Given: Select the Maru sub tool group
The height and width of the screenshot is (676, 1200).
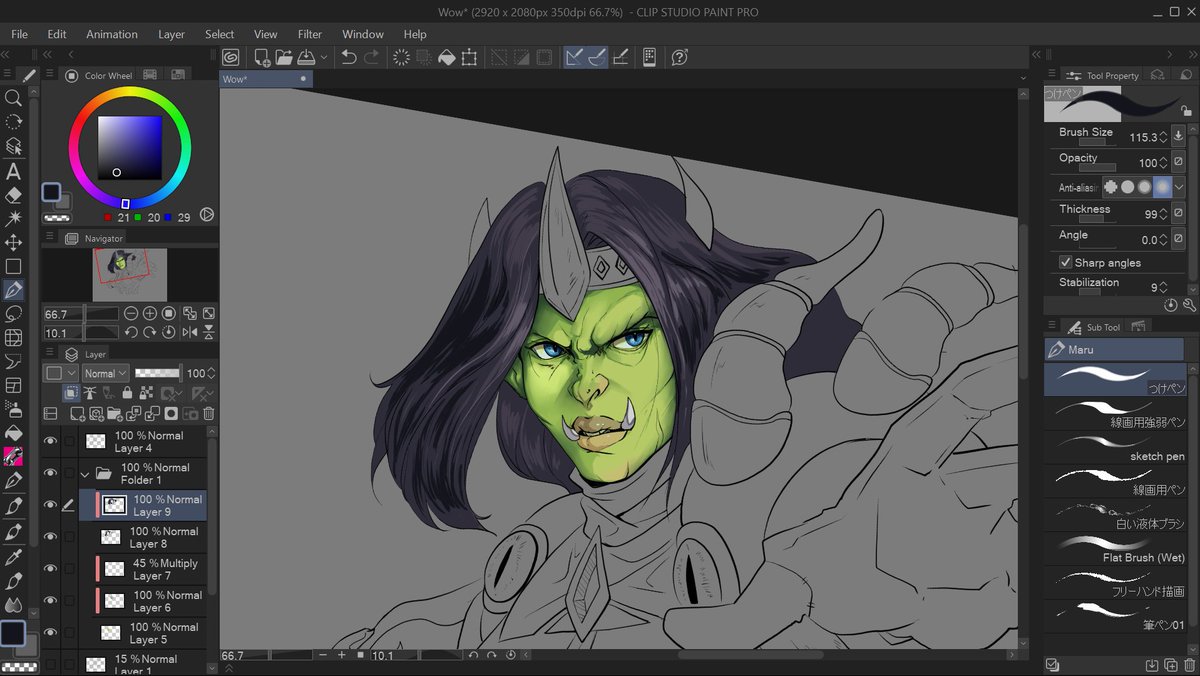Looking at the screenshot, I should click(x=1115, y=349).
